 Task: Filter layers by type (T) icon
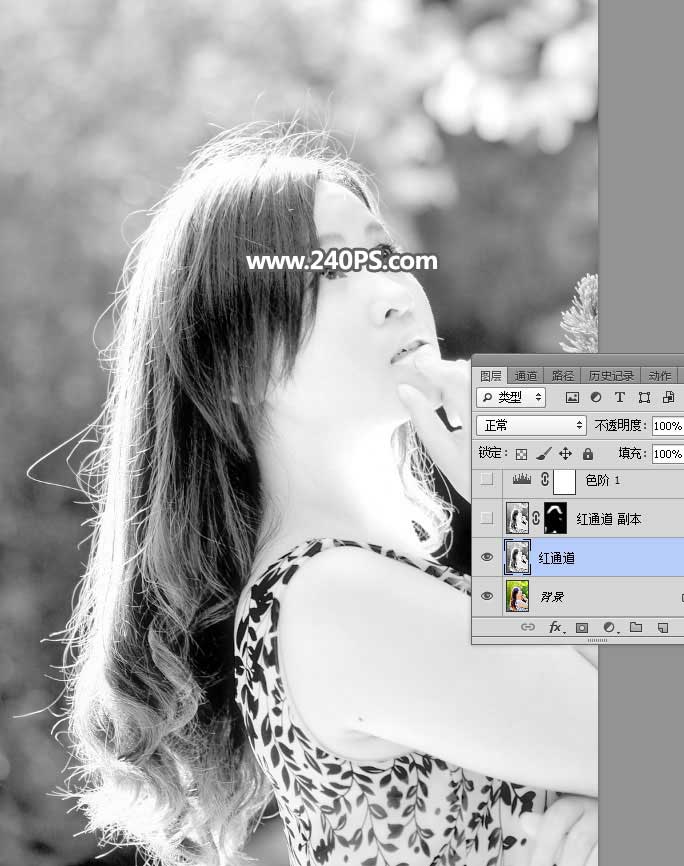coord(619,398)
